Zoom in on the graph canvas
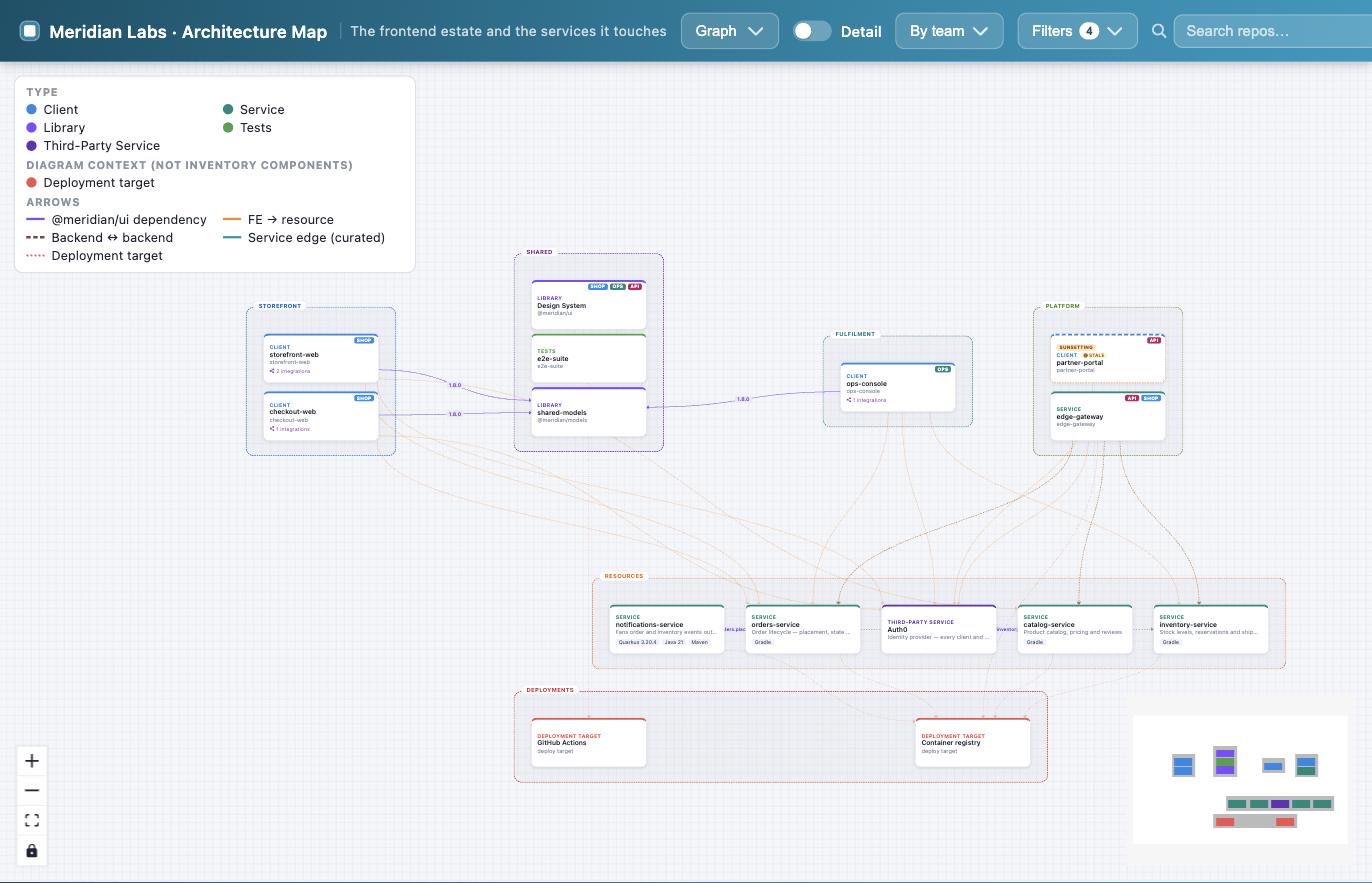Viewport: 1372px width, 883px height. (32, 761)
